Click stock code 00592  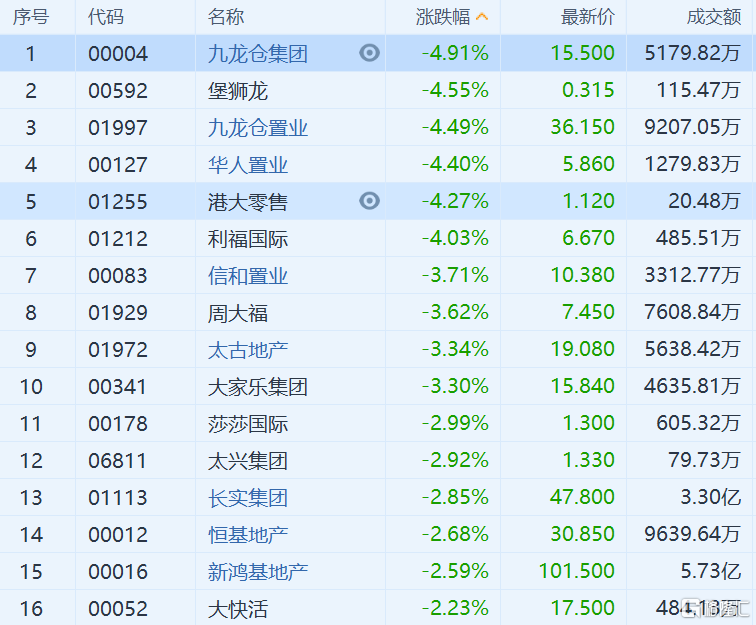(118, 91)
